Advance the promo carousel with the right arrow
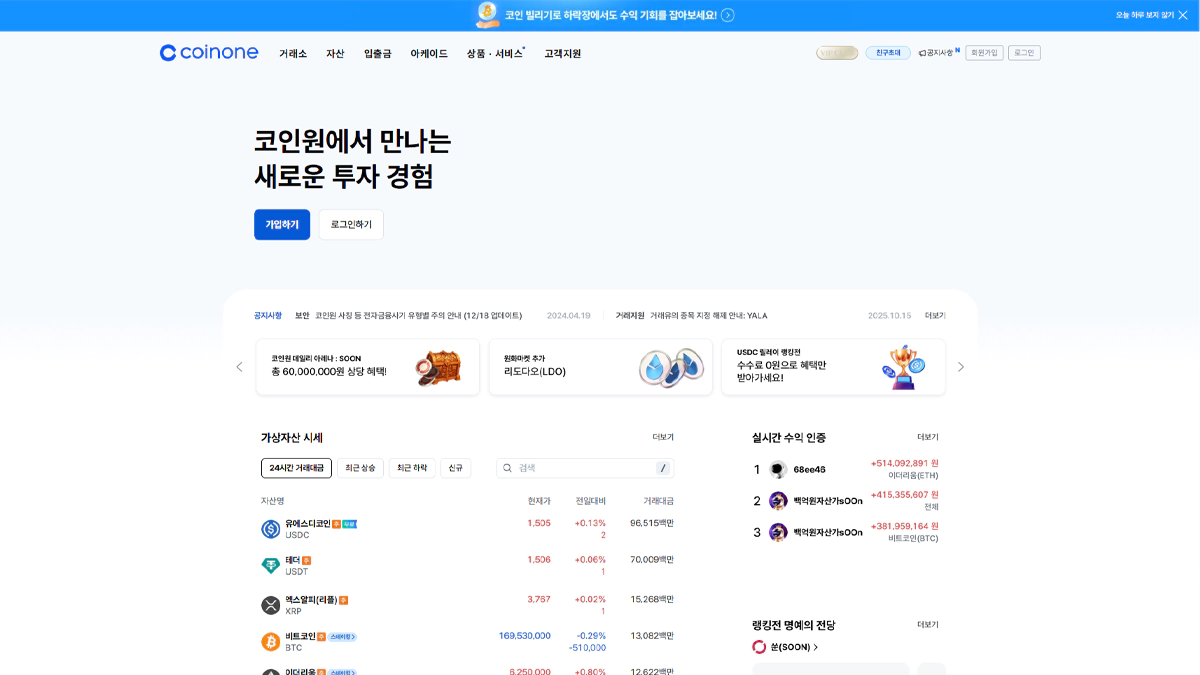 click(960, 367)
